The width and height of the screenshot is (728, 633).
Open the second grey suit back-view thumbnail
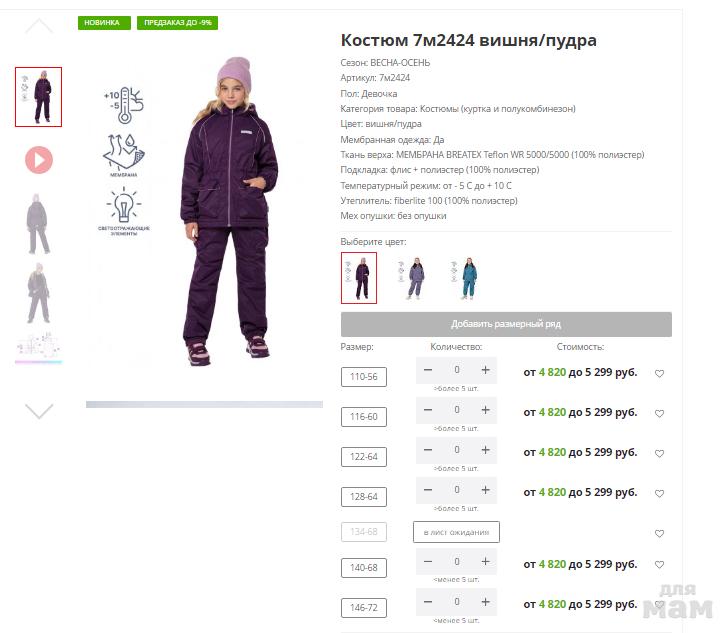tap(39, 293)
